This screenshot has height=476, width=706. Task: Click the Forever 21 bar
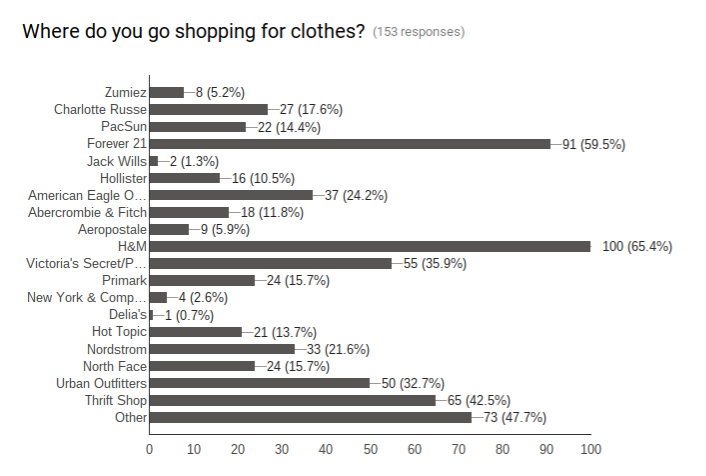(x=350, y=144)
